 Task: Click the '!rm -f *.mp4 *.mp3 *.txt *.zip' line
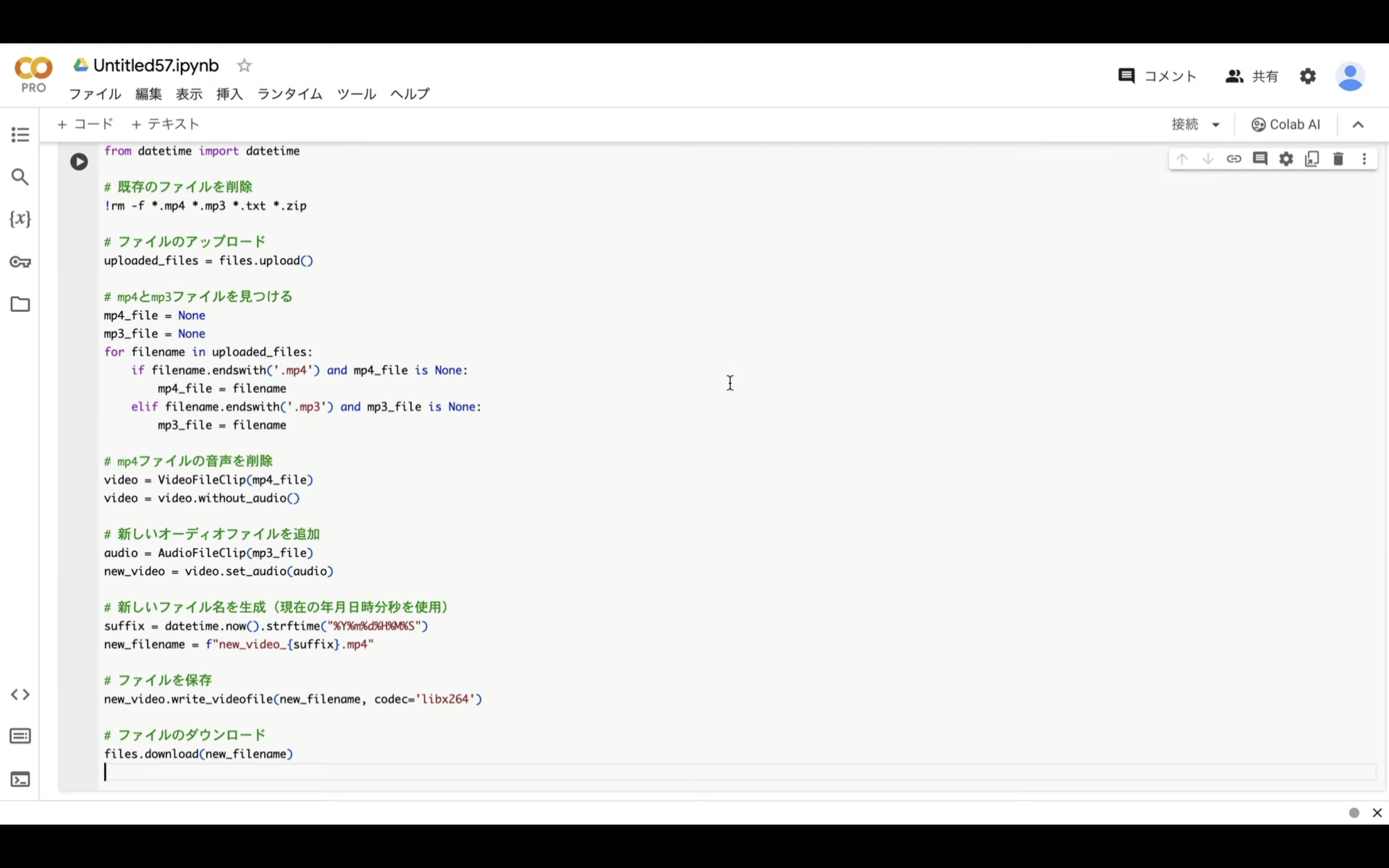tap(205, 206)
